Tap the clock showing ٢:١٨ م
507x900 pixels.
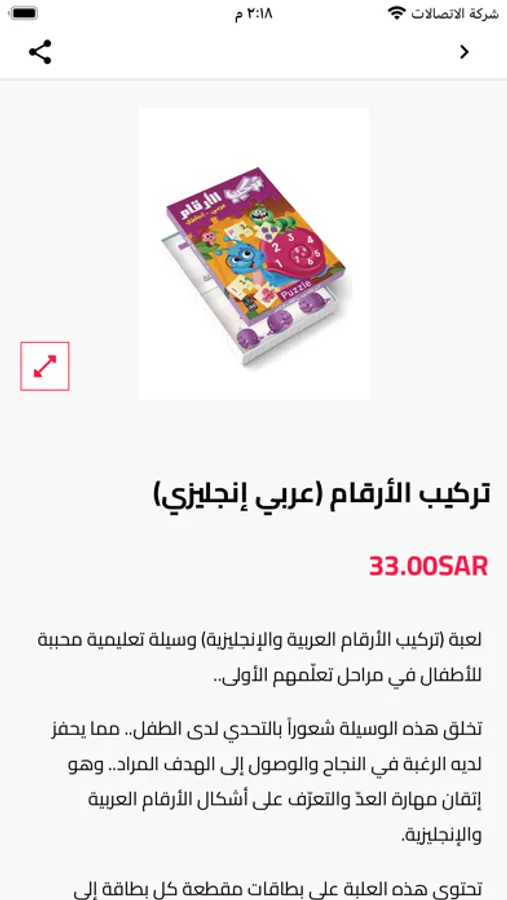253,13
